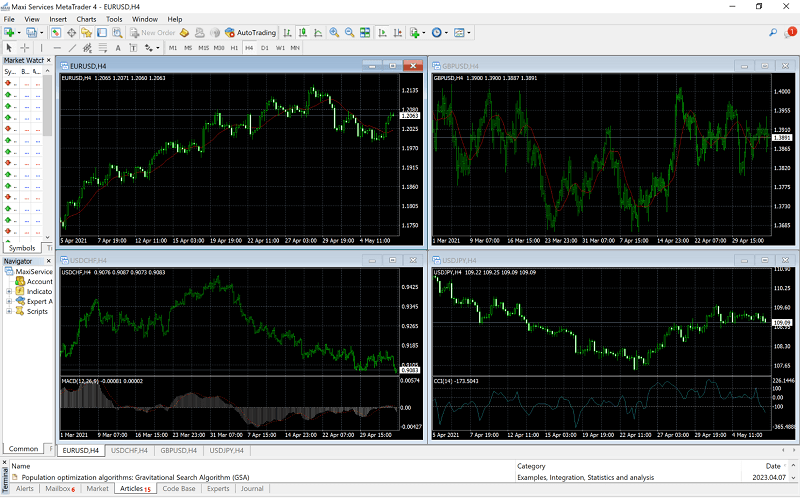Select the Trendline drawing tool
This screenshot has height=498, width=800.
point(72,48)
